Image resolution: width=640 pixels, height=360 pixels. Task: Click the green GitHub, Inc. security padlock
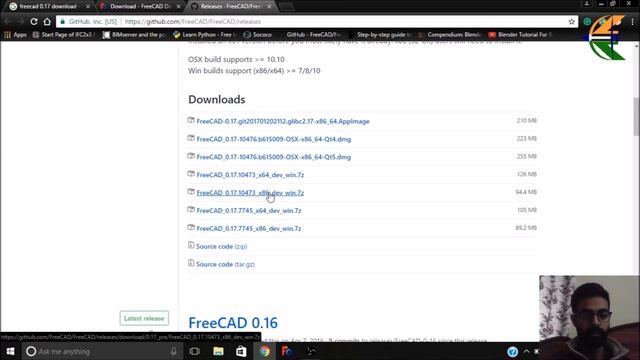62,22
